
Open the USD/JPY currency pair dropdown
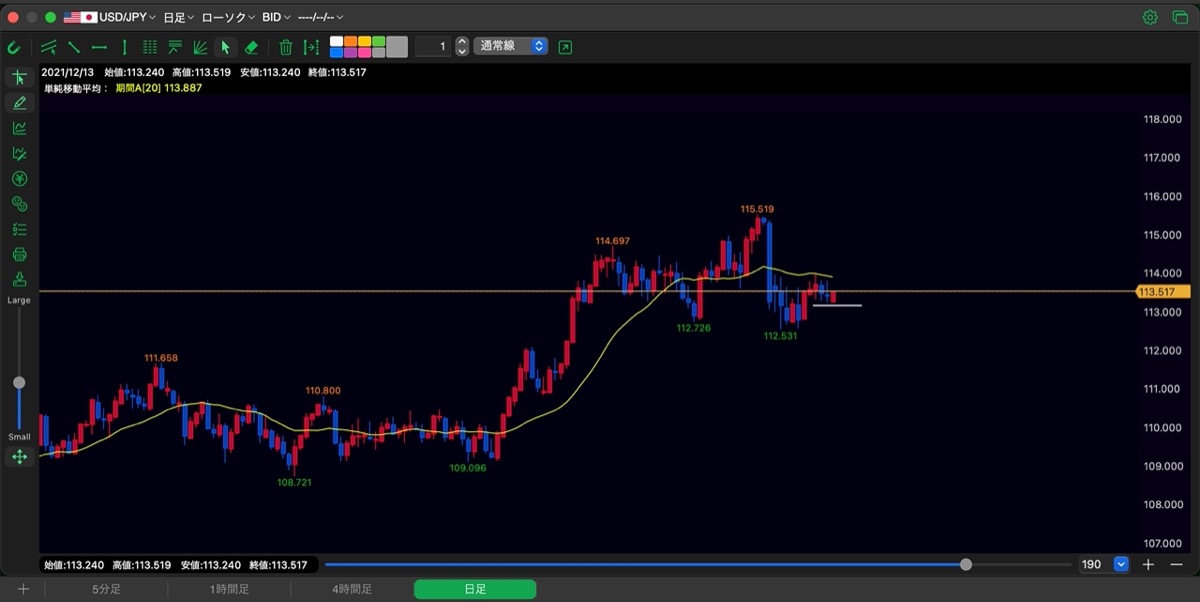(110, 17)
